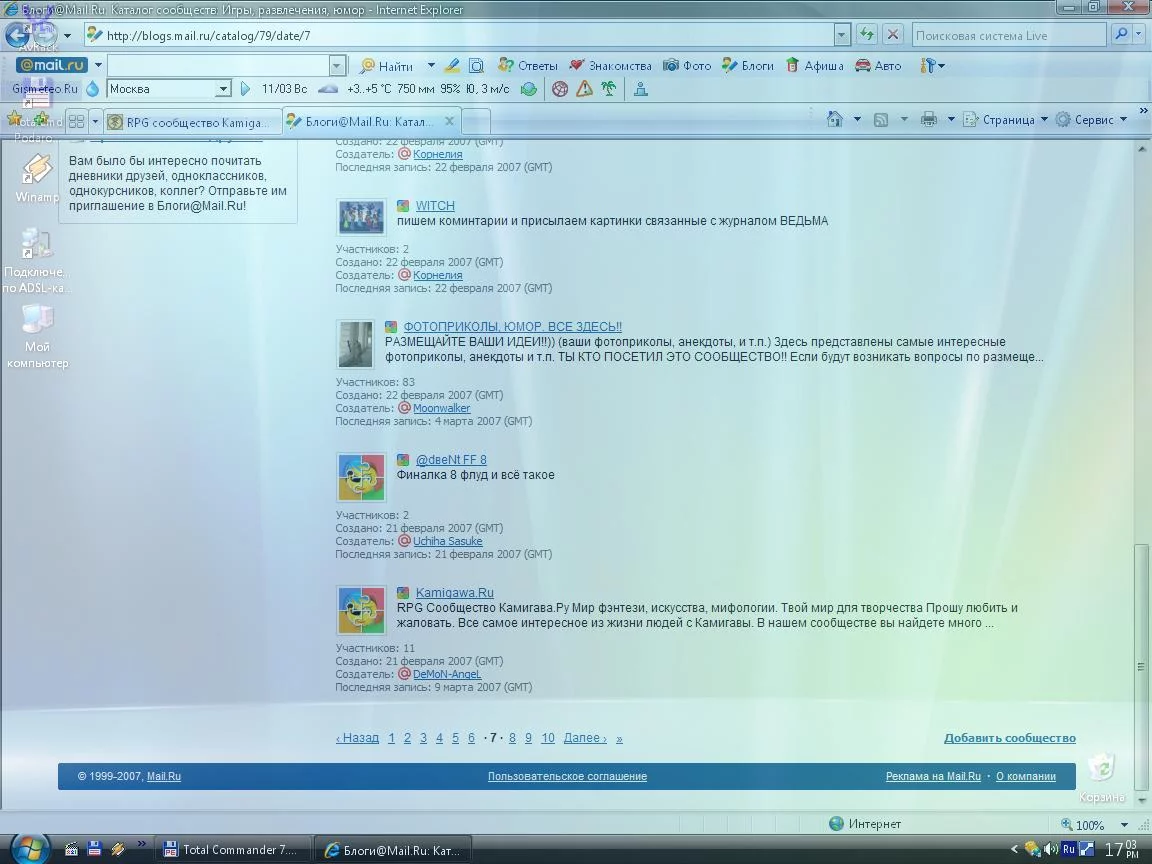Click the globe icon in Gismeteo toolbar
The width and height of the screenshot is (1152, 864).
528,89
